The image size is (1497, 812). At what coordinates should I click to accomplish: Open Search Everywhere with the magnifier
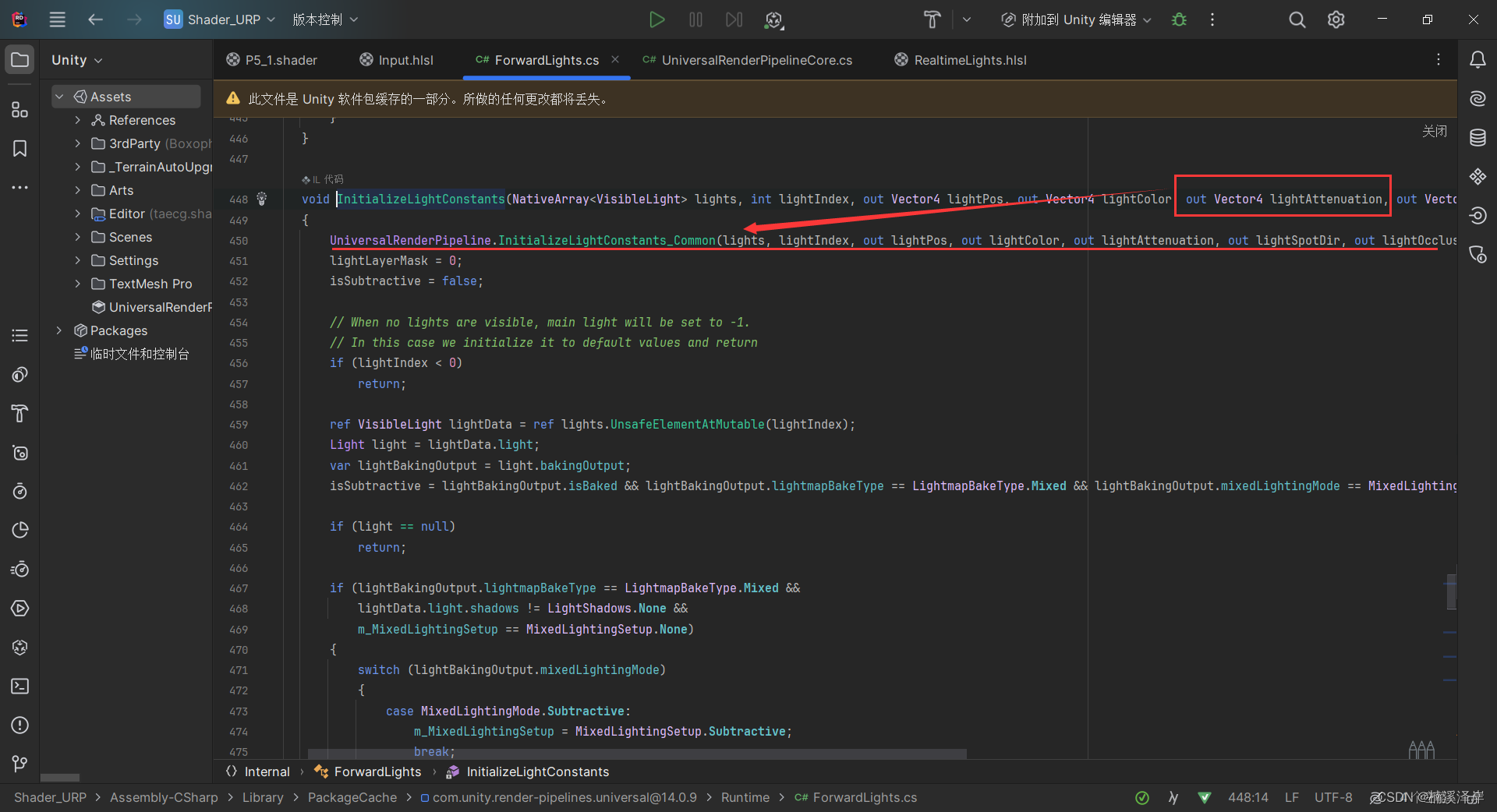(x=1297, y=19)
